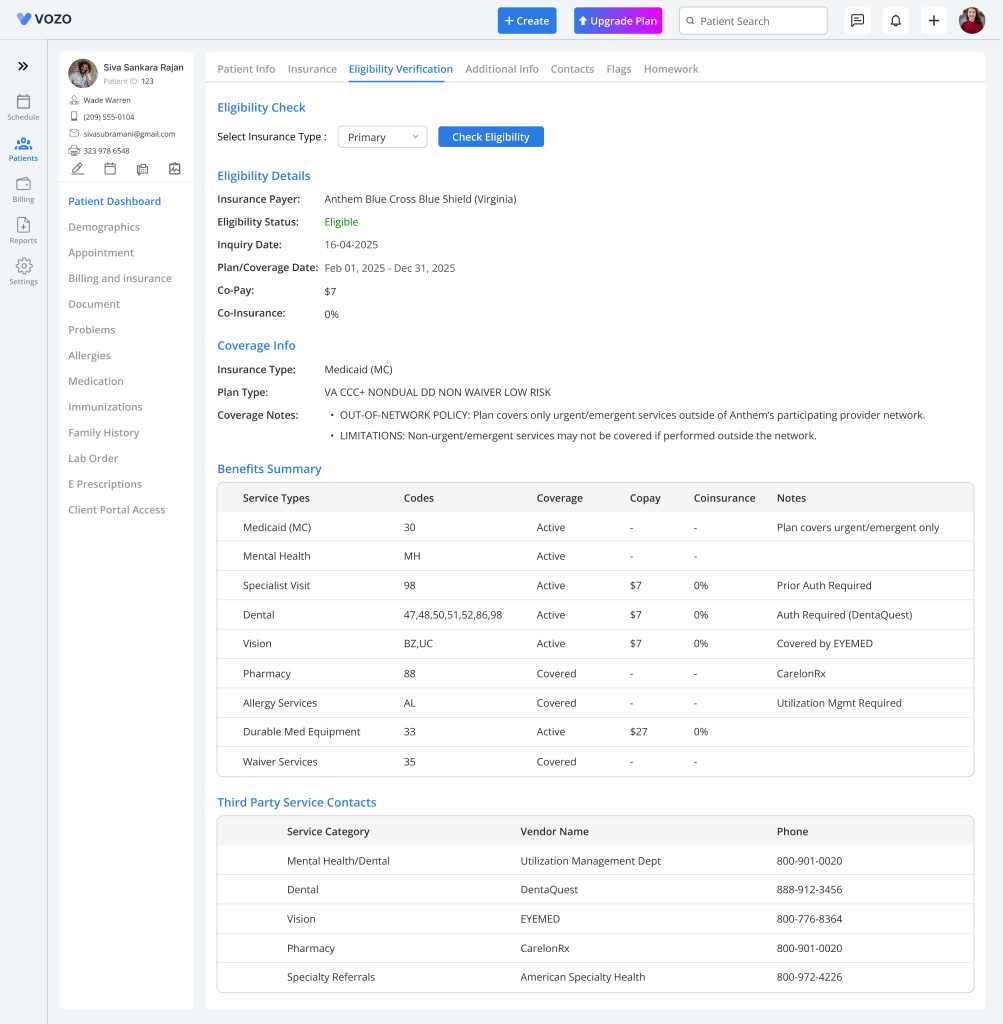Click the Check Eligibility button
Image resolution: width=1003 pixels, height=1024 pixels.
(491, 137)
